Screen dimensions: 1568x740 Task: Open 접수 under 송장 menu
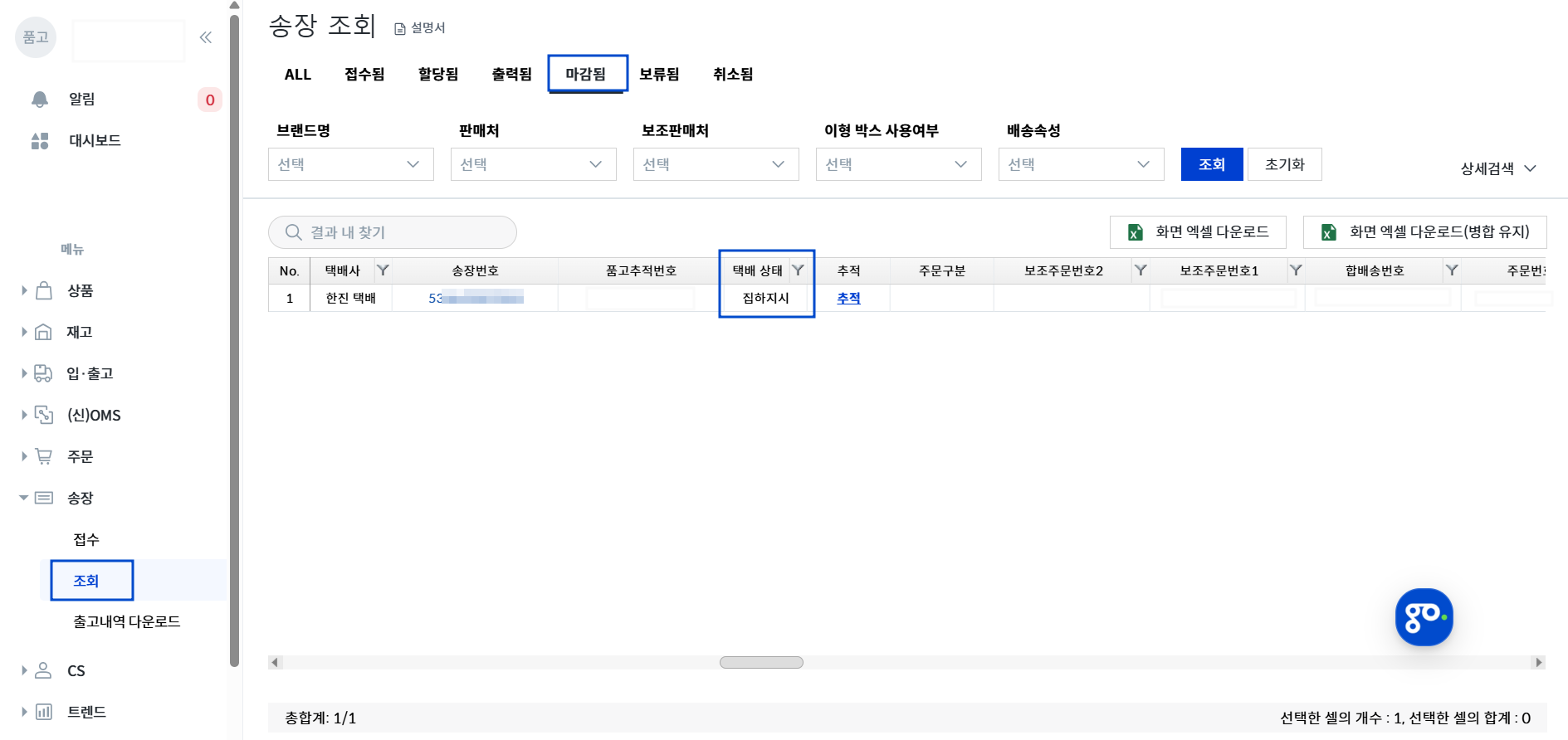(86, 539)
